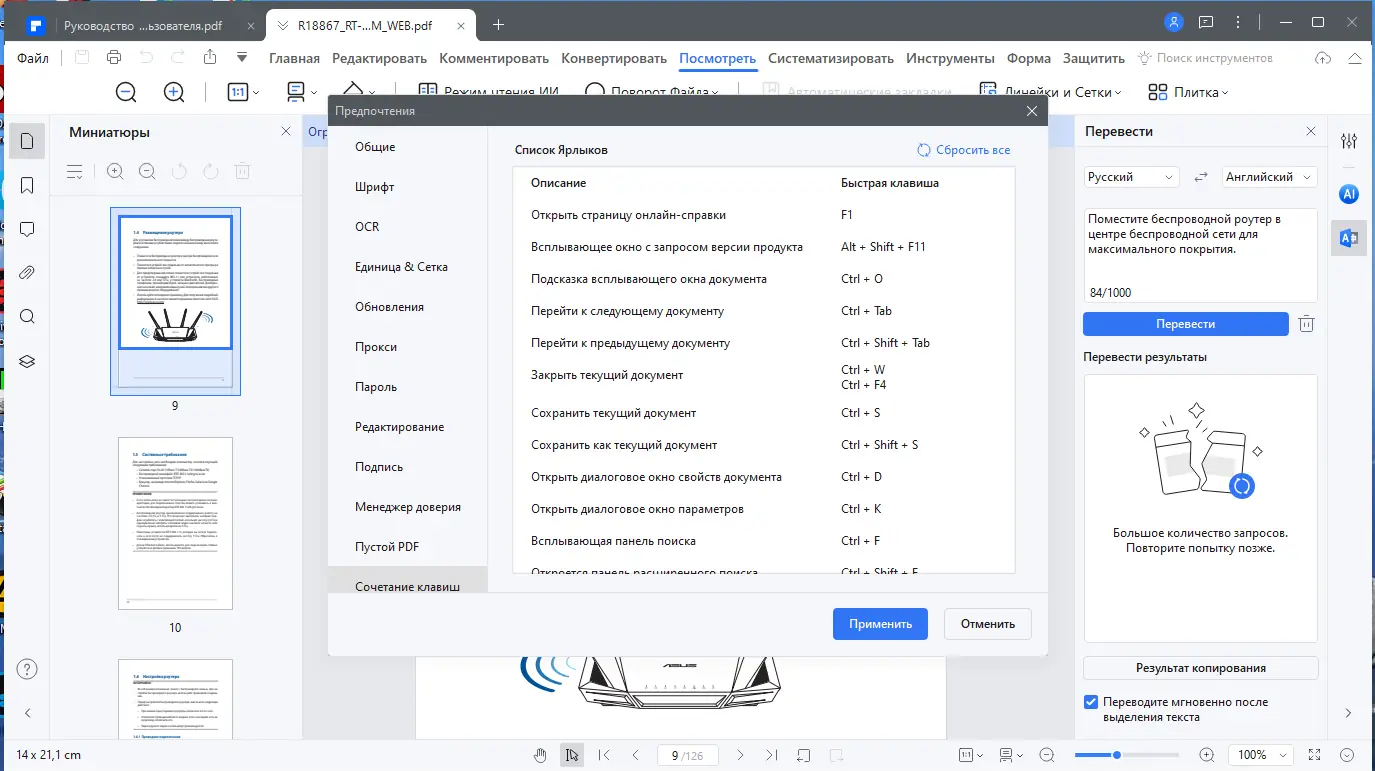Open the Bookmarks panel in left sidebar
This screenshot has width=1375, height=771.
point(27,185)
